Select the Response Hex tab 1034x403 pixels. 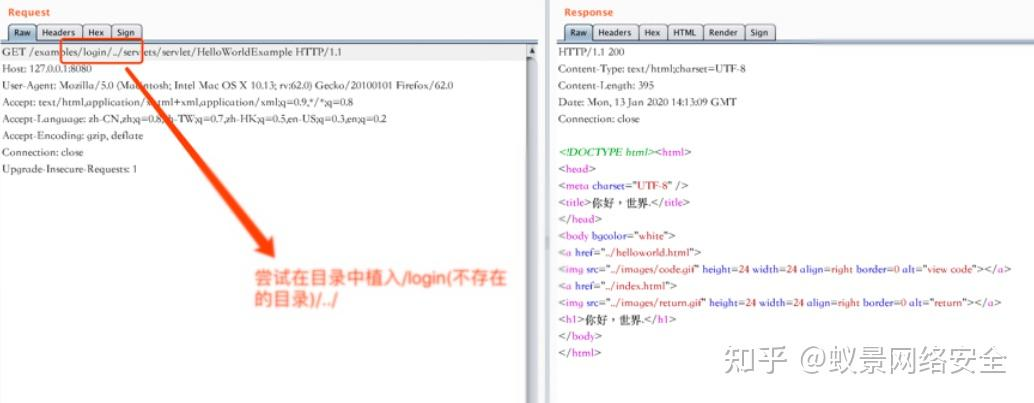tap(652, 32)
